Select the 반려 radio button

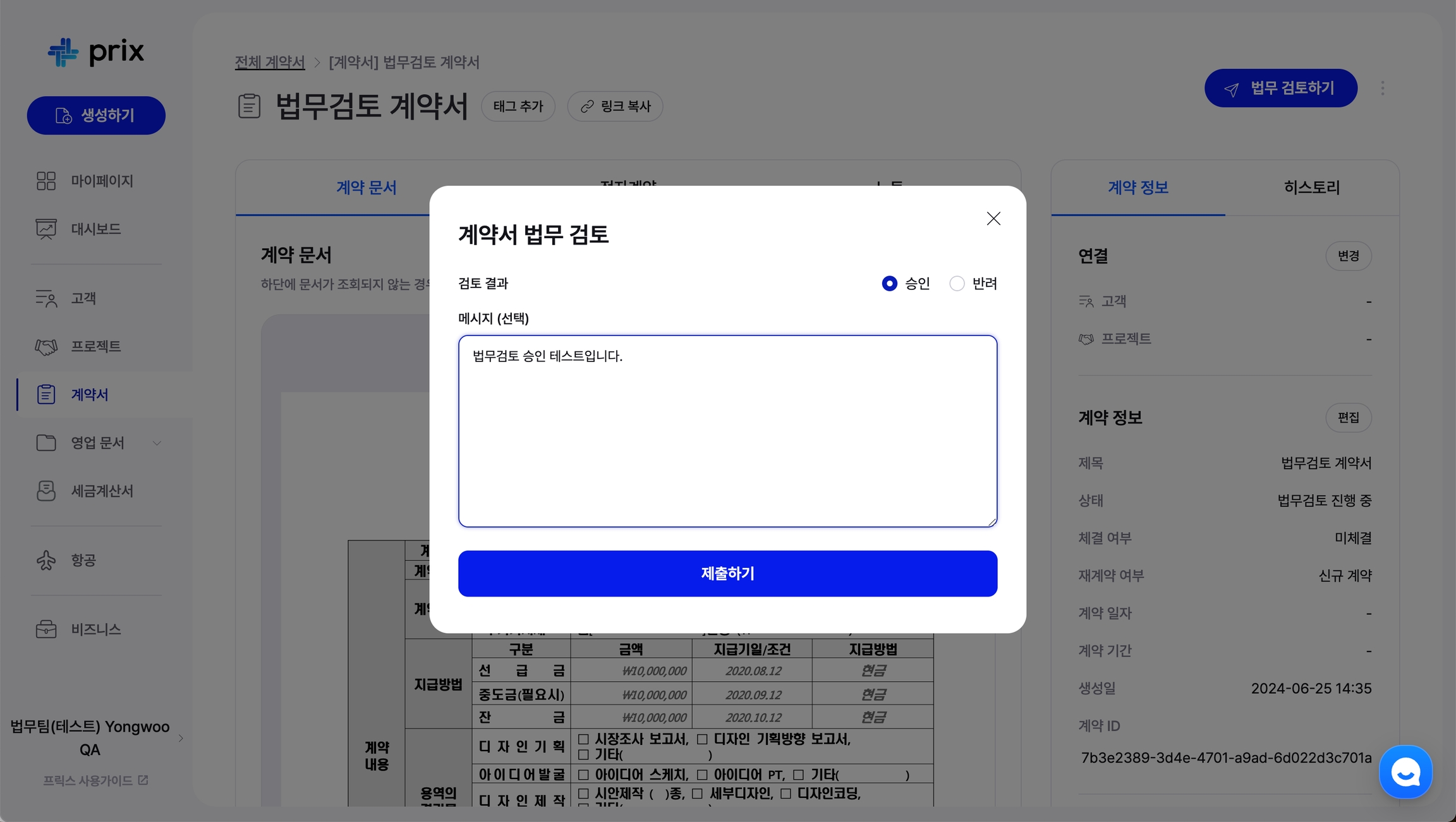tap(957, 283)
